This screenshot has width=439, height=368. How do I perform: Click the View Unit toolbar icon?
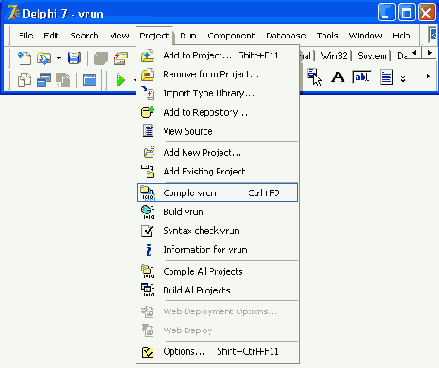click(24, 80)
